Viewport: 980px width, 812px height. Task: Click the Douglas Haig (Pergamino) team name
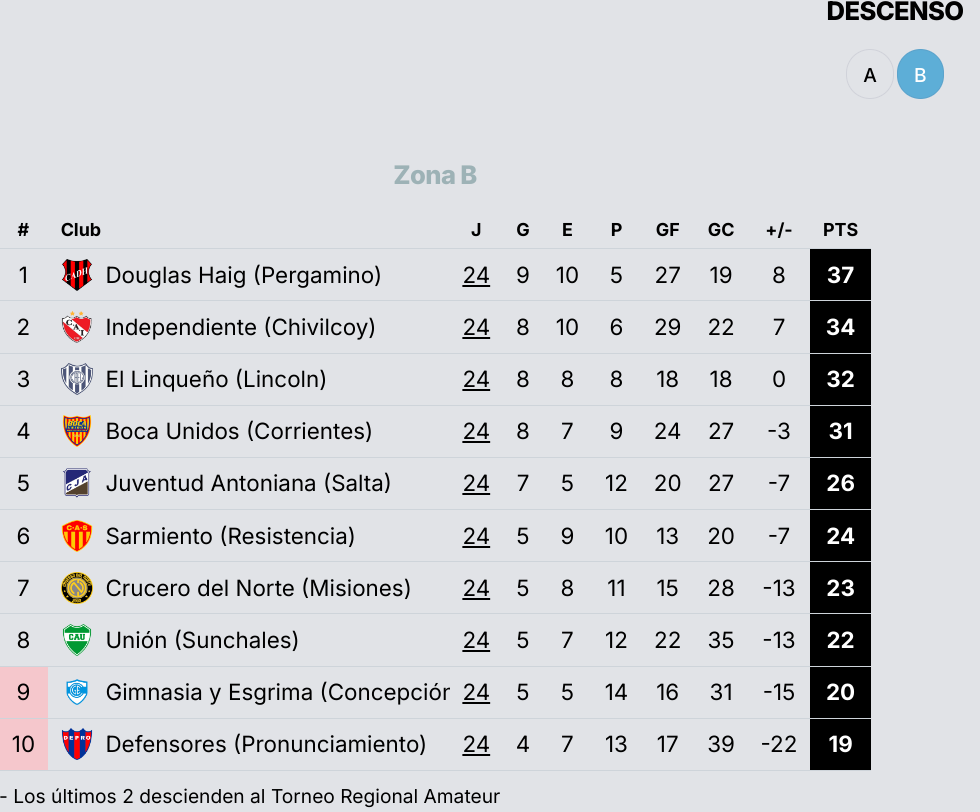pos(243,275)
